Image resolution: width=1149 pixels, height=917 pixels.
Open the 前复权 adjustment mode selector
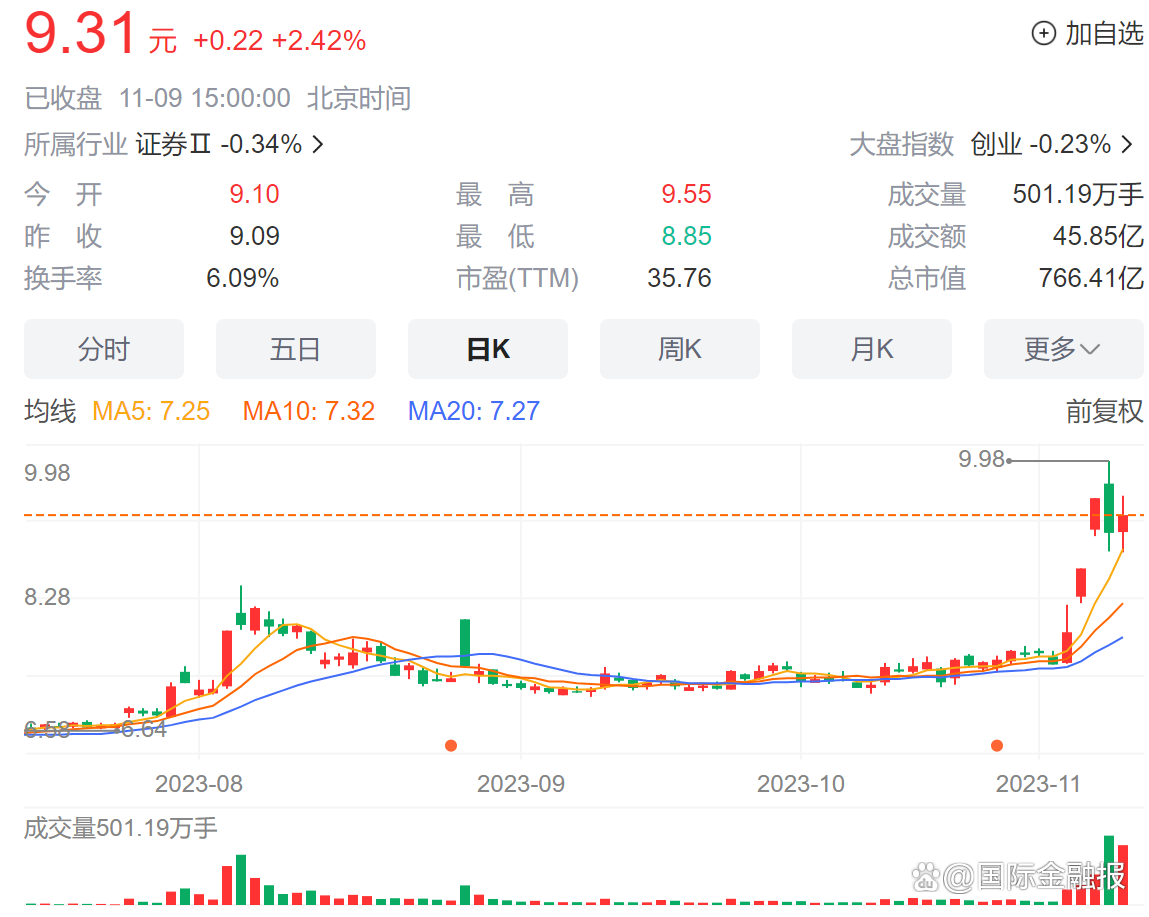(1105, 411)
